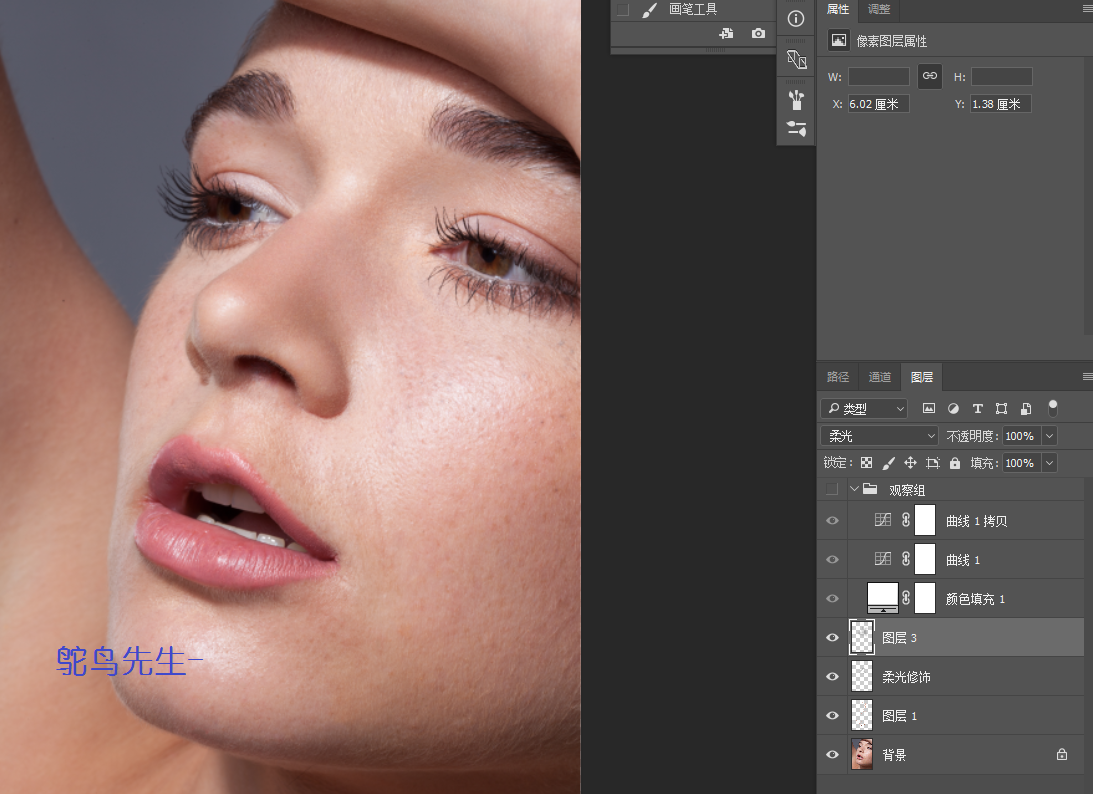Image resolution: width=1093 pixels, height=794 pixels.
Task: Filter layers by text layer type
Action: (977, 409)
